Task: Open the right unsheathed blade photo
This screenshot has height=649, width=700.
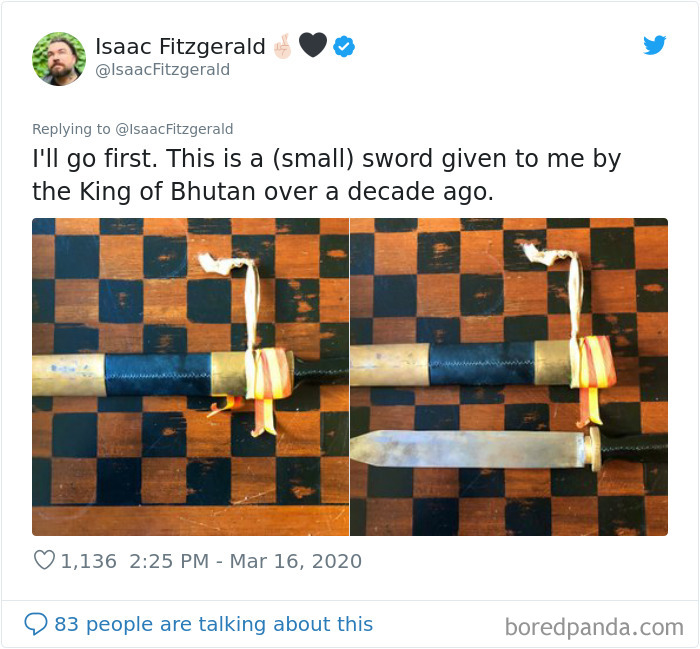Action: tap(509, 377)
